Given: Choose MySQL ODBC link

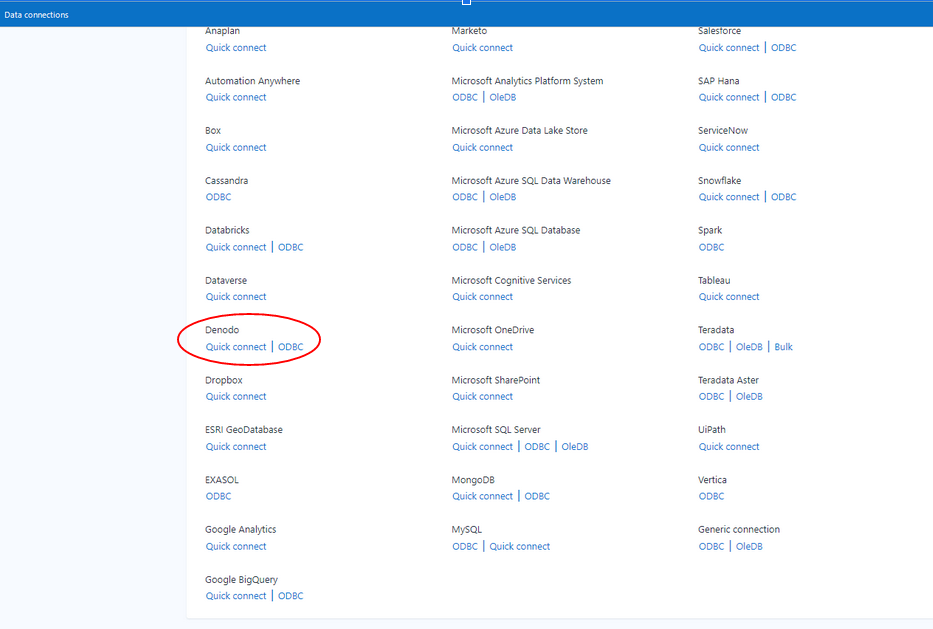Looking at the screenshot, I should (465, 546).
